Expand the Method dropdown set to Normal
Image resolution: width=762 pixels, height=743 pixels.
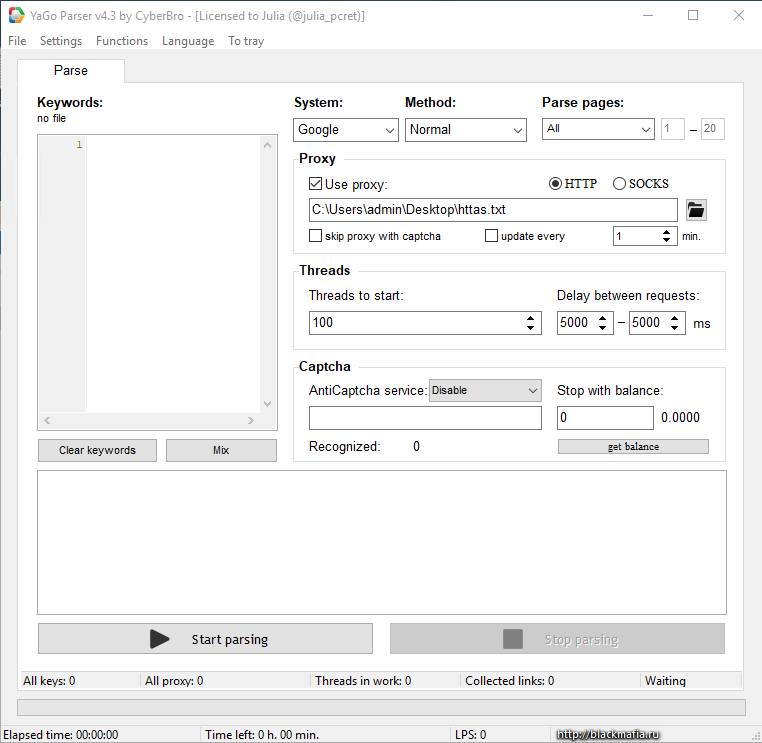(x=466, y=130)
